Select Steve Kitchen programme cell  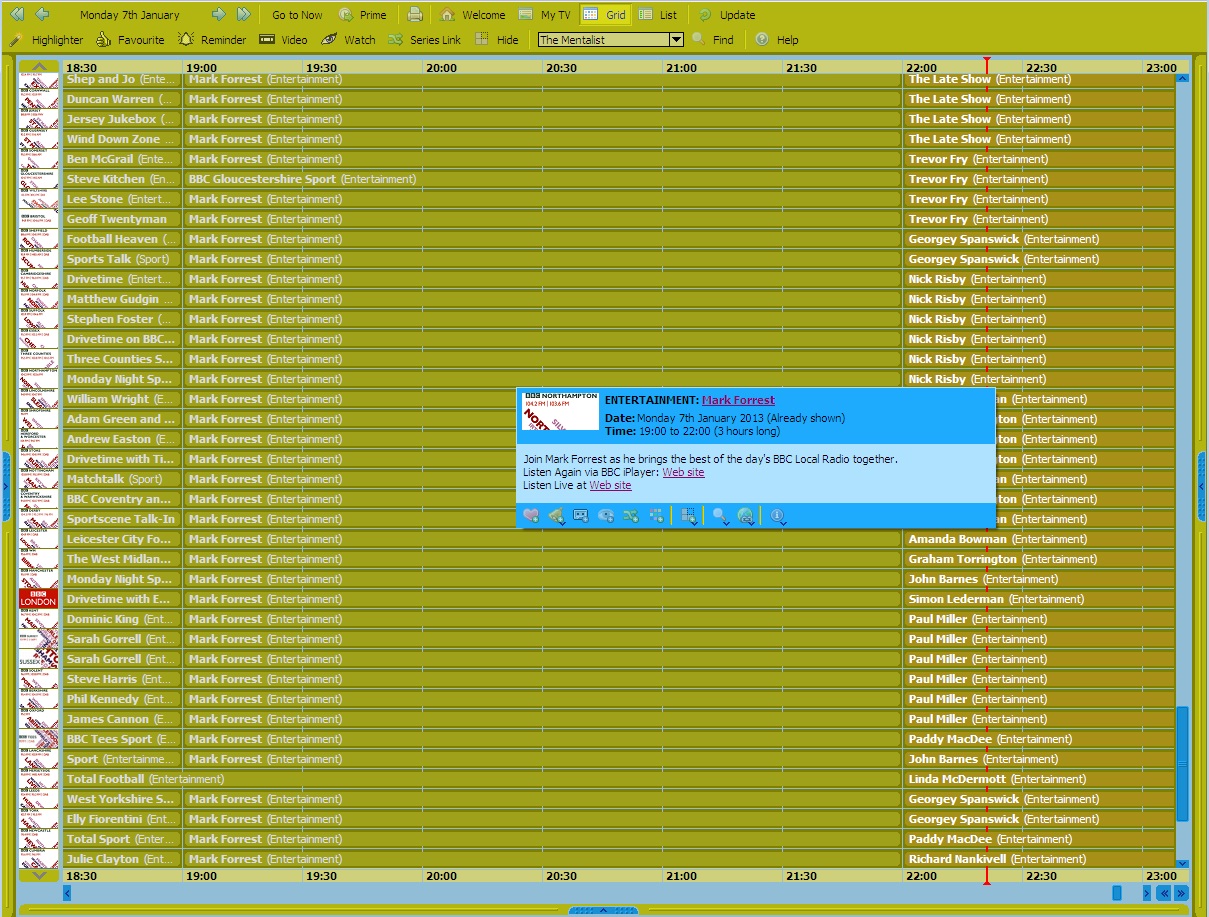coord(122,179)
